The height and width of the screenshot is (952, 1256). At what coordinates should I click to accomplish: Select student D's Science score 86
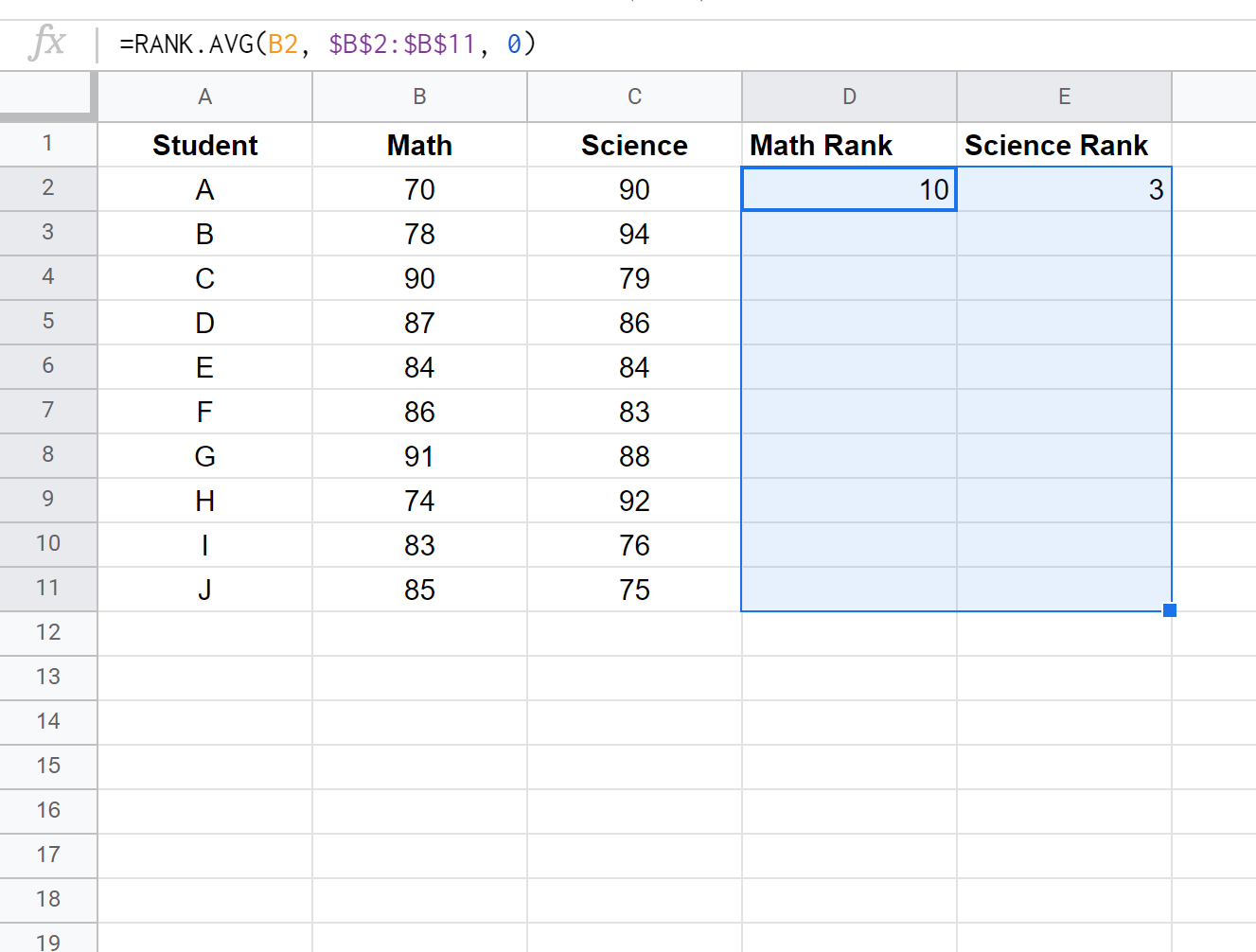[634, 323]
